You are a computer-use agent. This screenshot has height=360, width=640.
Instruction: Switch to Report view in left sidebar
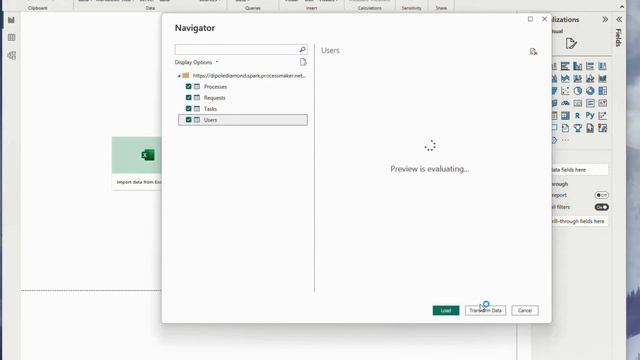coord(11,20)
